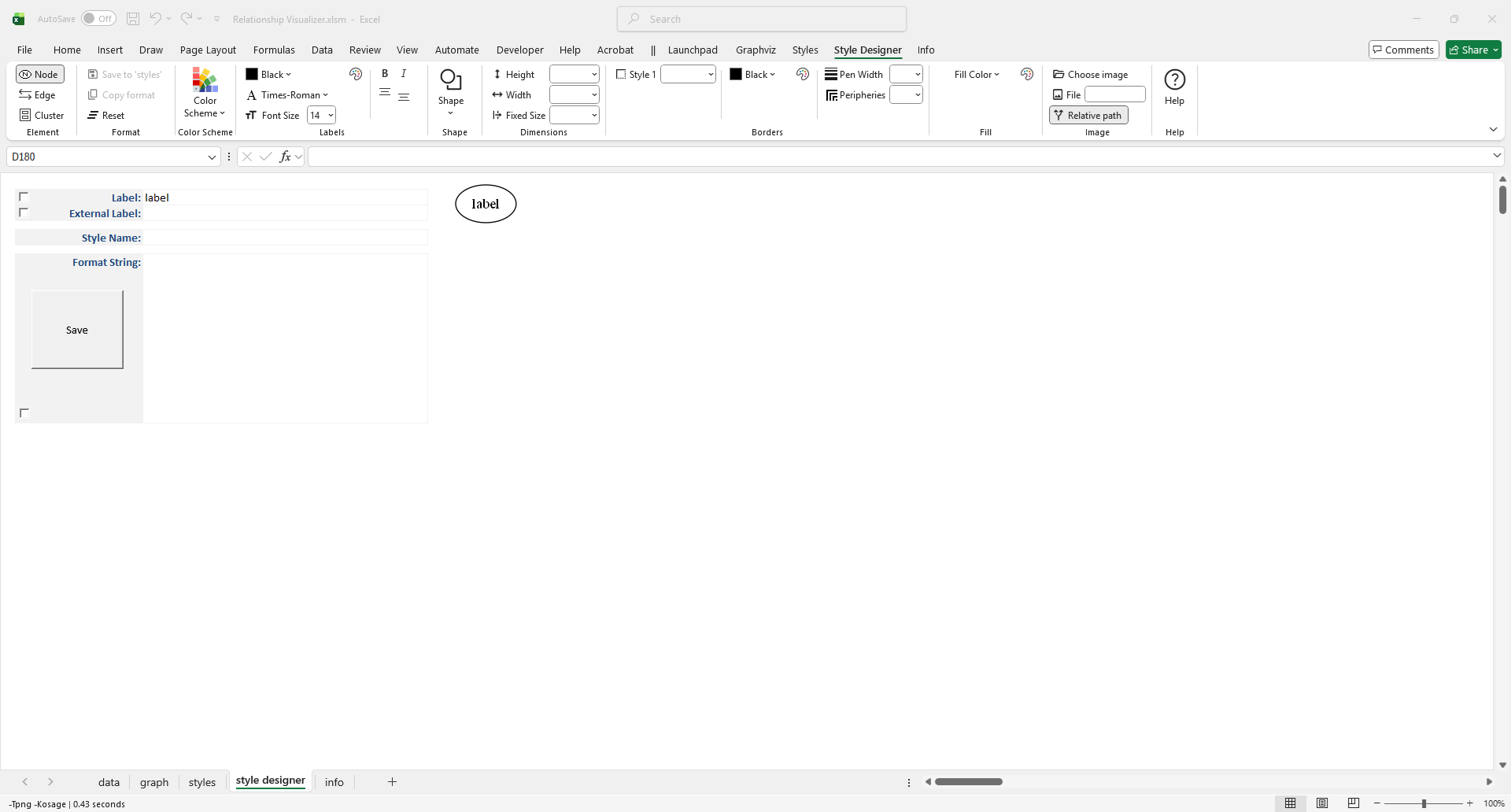Open the label font color palette icon
Viewport: 1511px width, 812px height.
click(x=356, y=74)
